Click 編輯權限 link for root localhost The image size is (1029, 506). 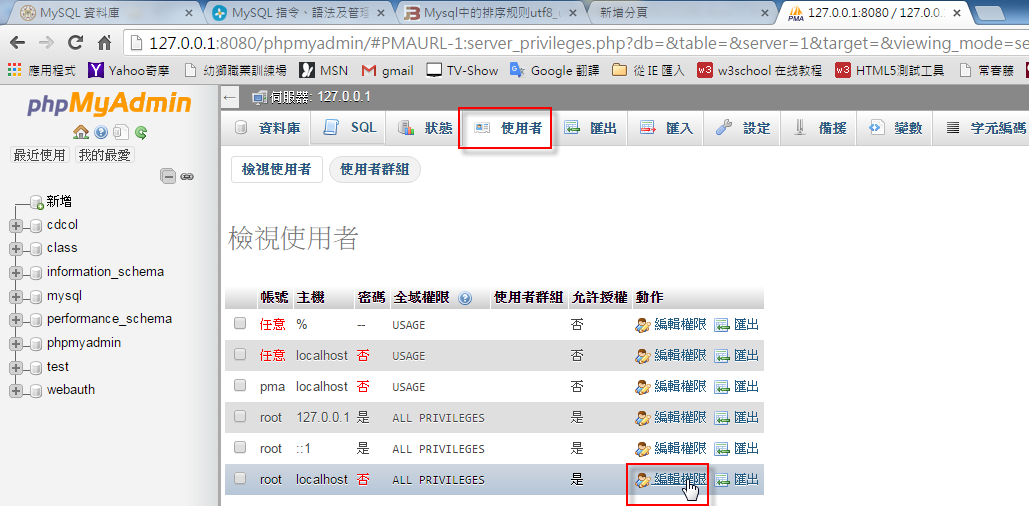[x=681, y=480]
